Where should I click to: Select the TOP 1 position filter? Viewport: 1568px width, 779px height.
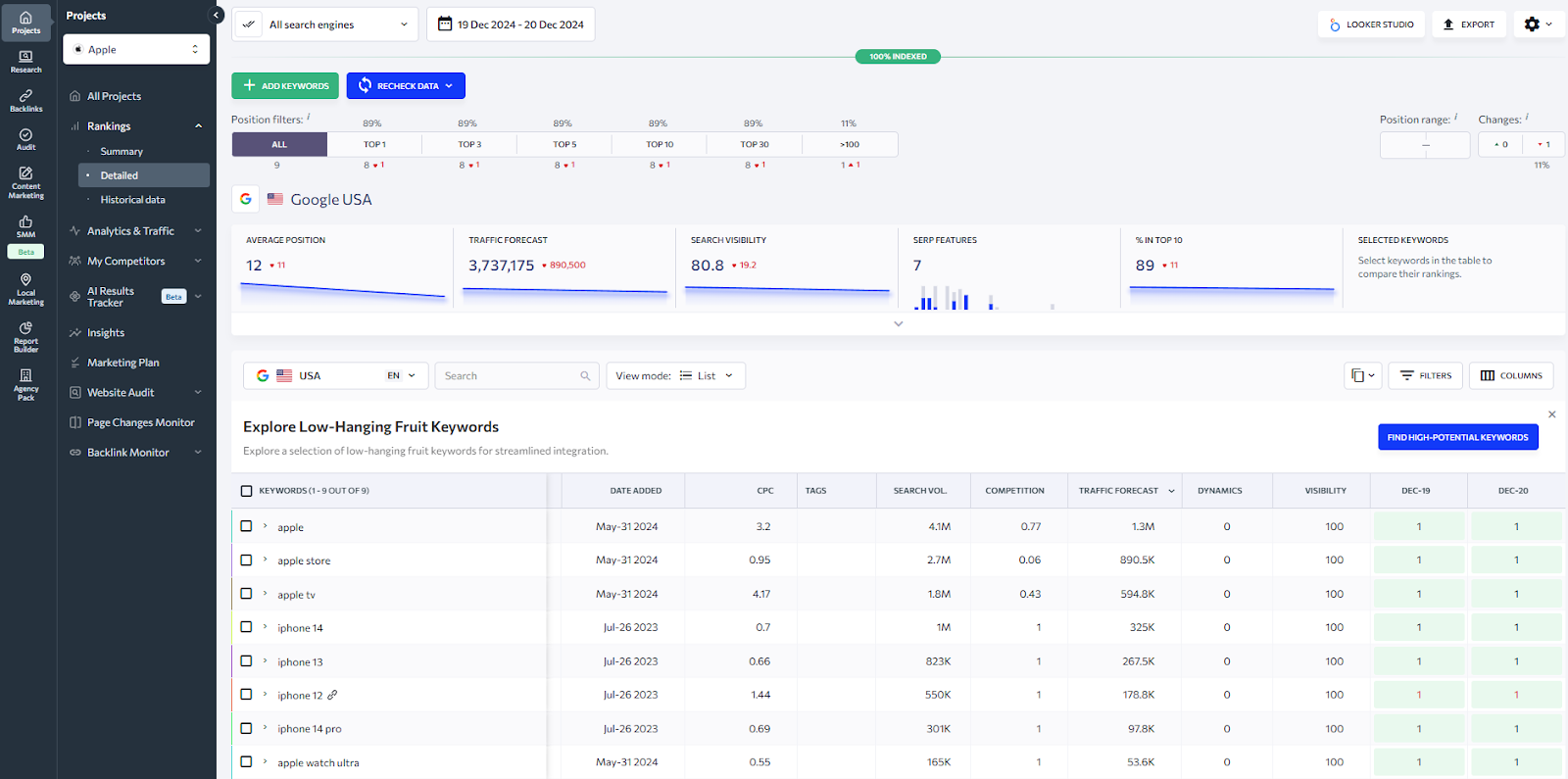374,144
